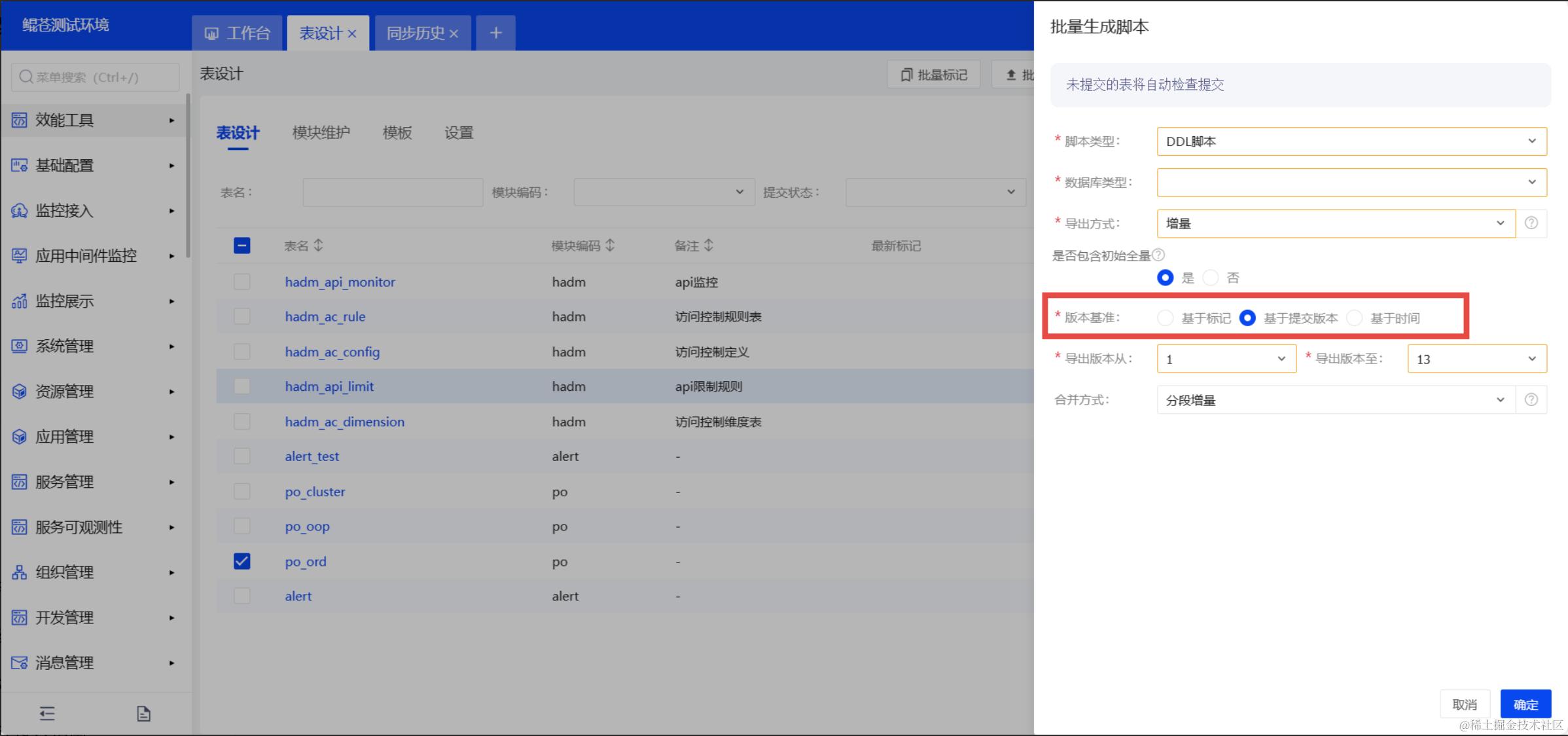The width and height of the screenshot is (1568, 736).
Task: Sort the table by 模块编码 column icon
Action: 610,246
